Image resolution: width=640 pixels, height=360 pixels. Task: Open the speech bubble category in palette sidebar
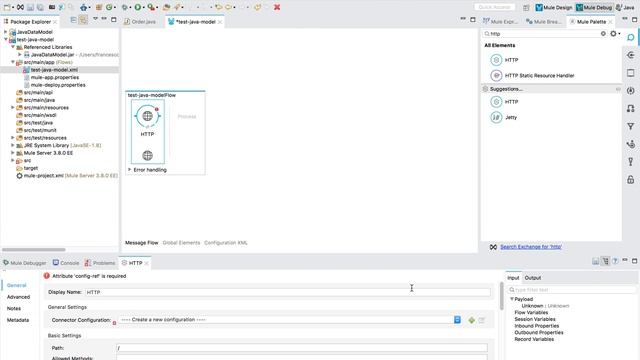point(631,38)
